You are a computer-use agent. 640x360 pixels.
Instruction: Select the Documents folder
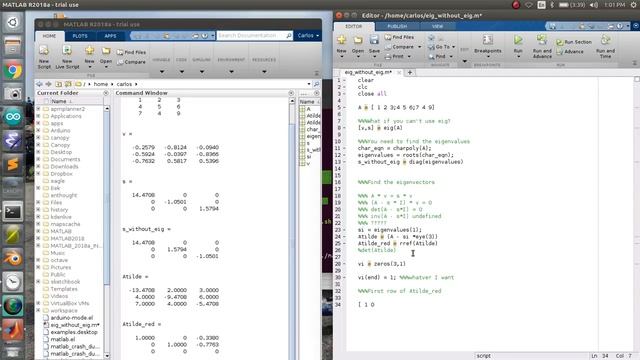[65, 160]
